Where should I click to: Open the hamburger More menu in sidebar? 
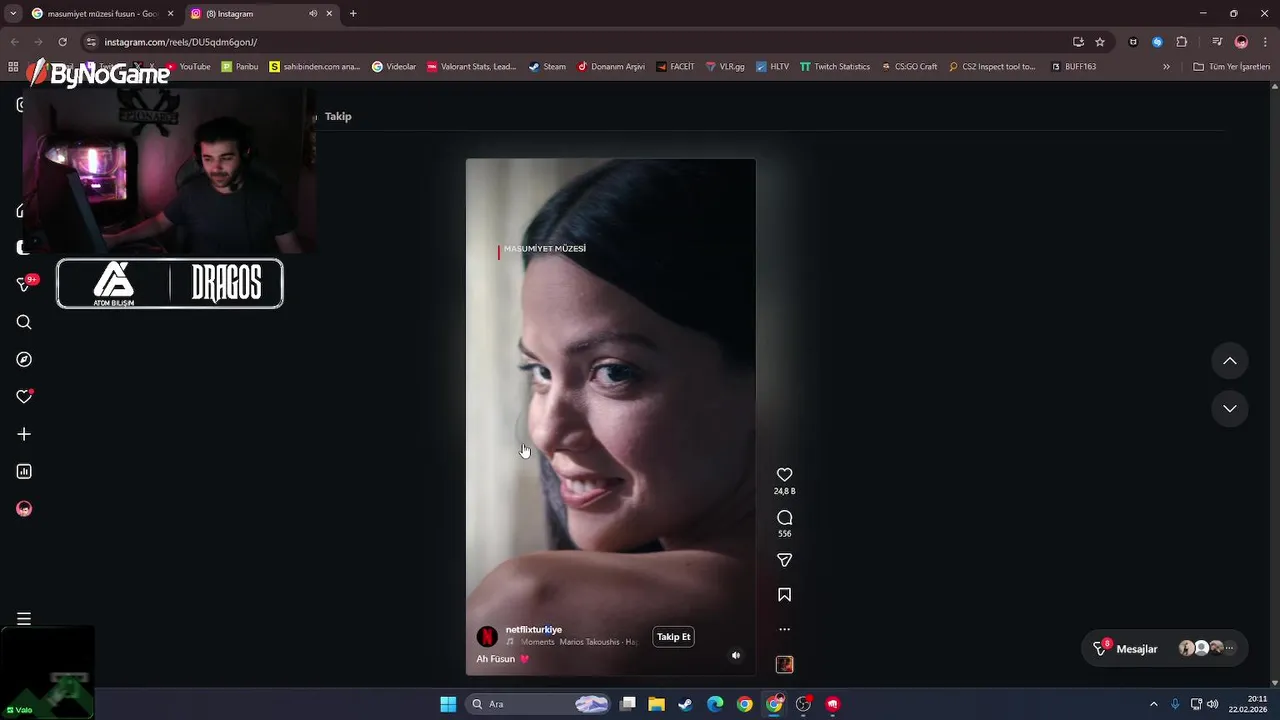tap(24, 619)
